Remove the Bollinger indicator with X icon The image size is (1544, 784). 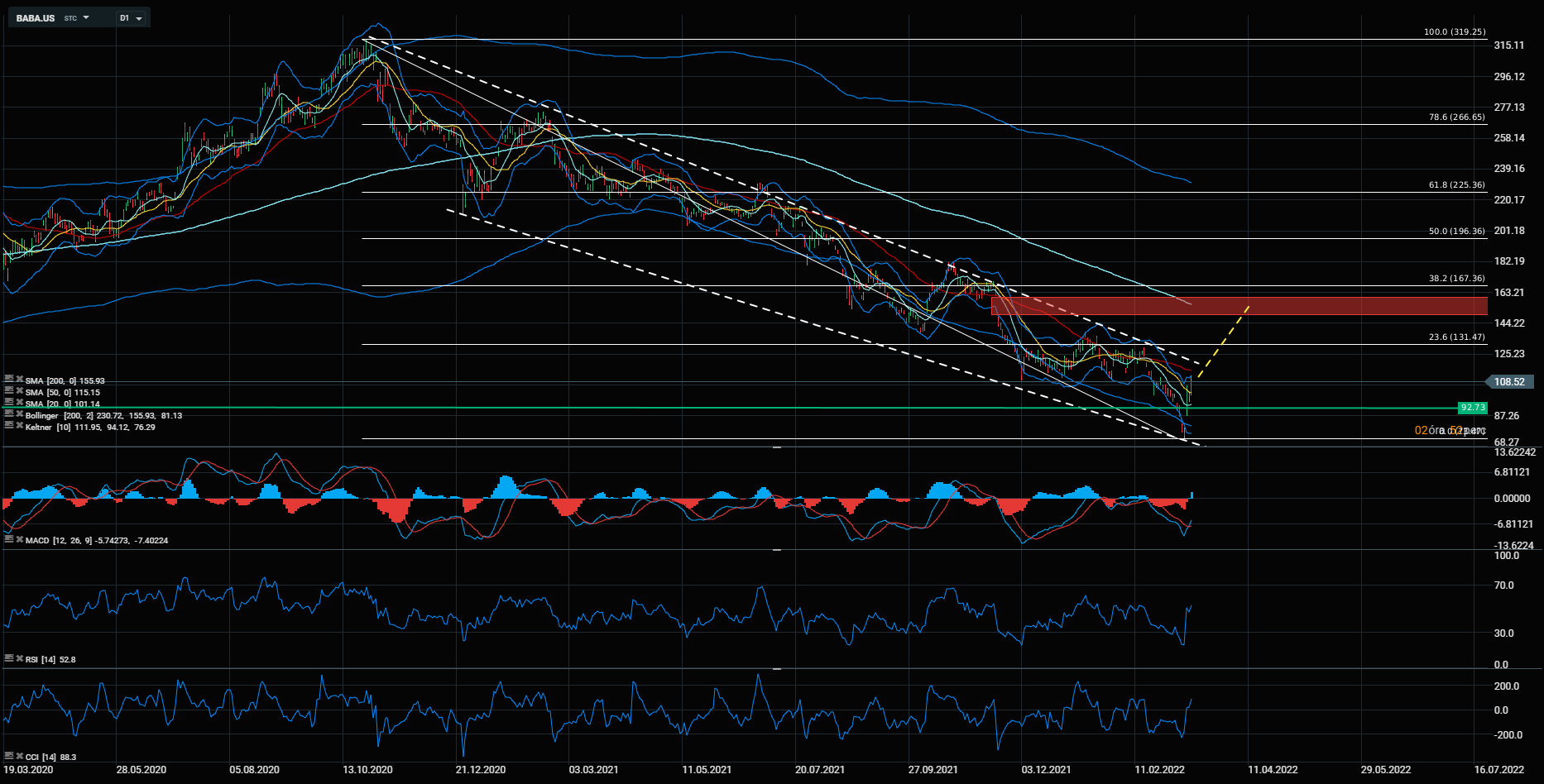point(19,414)
